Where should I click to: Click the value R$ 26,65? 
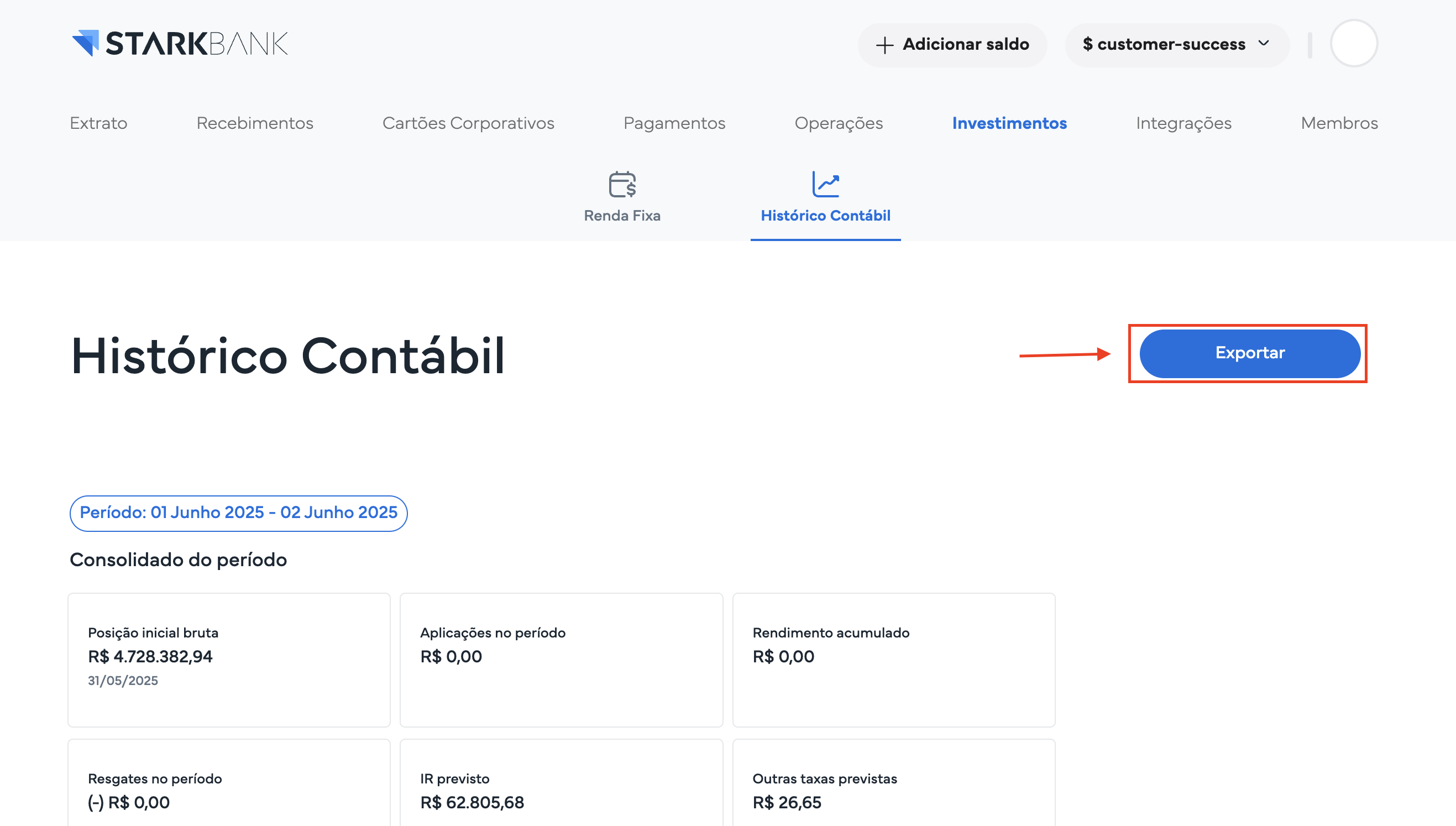(787, 803)
